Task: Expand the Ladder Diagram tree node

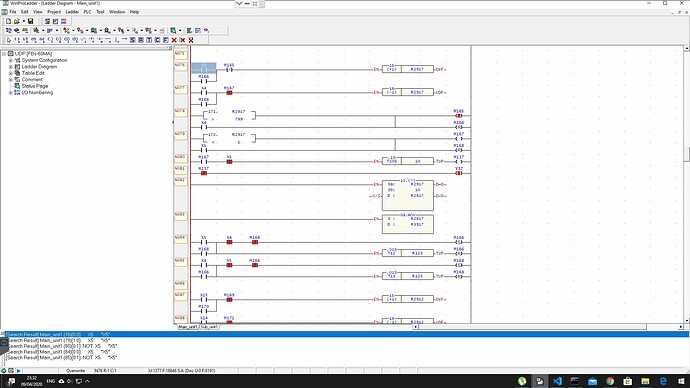Action: pos(11,67)
